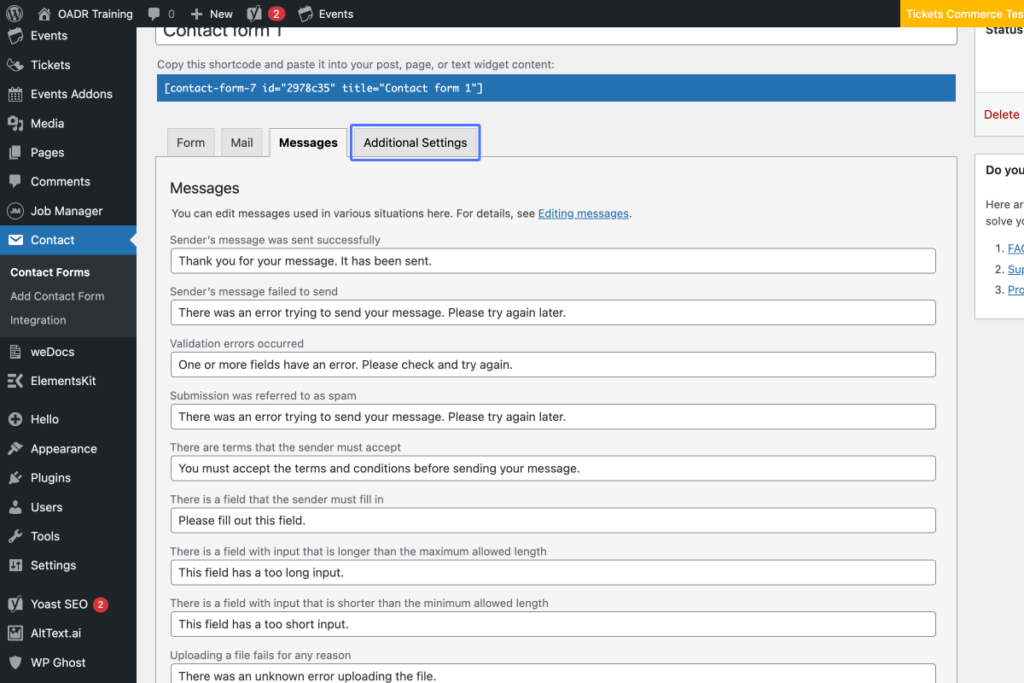This screenshot has width=1024, height=683.
Task: Switch to the Form tab
Action: (191, 142)
